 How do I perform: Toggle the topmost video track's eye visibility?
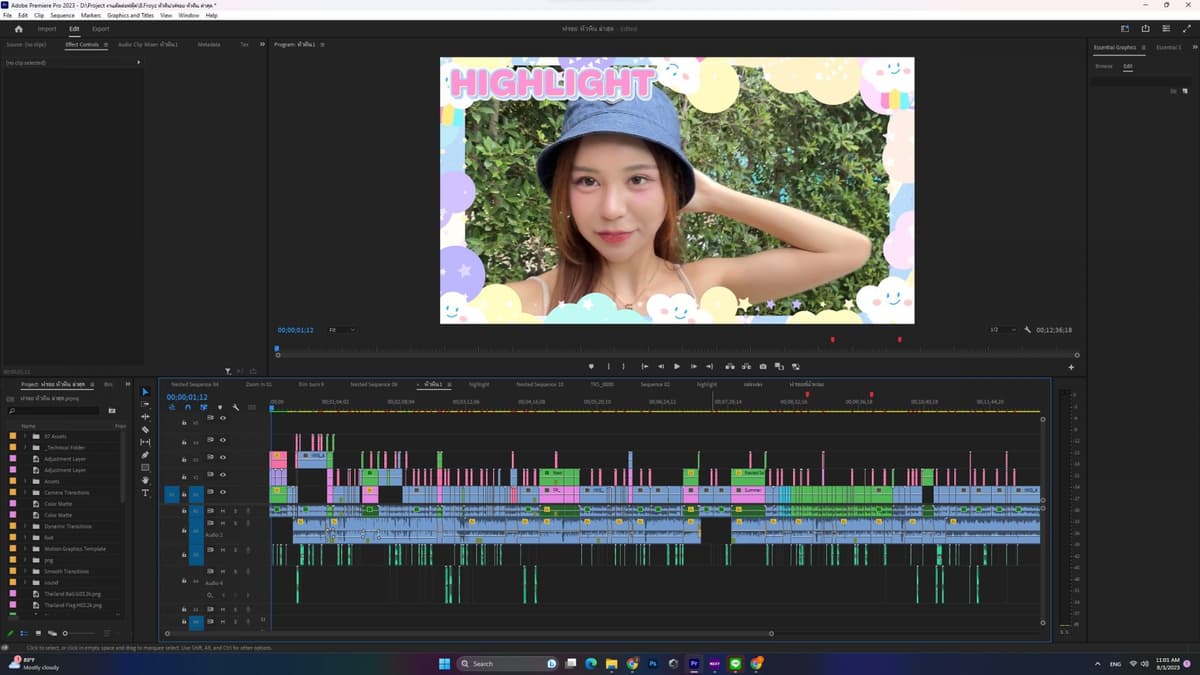click(222, 417)
